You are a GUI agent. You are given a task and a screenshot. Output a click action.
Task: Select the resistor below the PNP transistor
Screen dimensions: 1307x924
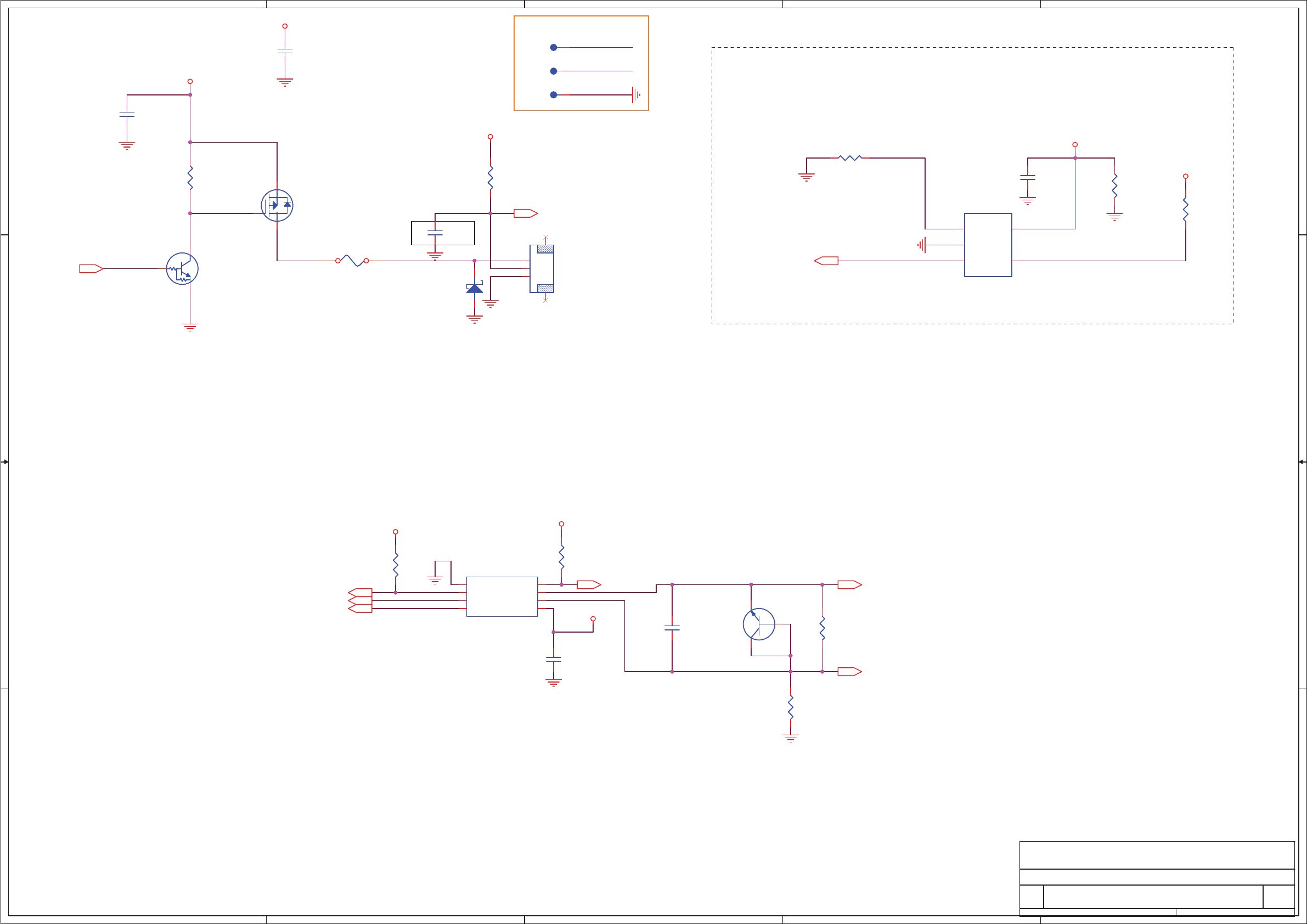pyautogui.click(x=790, y=707)
